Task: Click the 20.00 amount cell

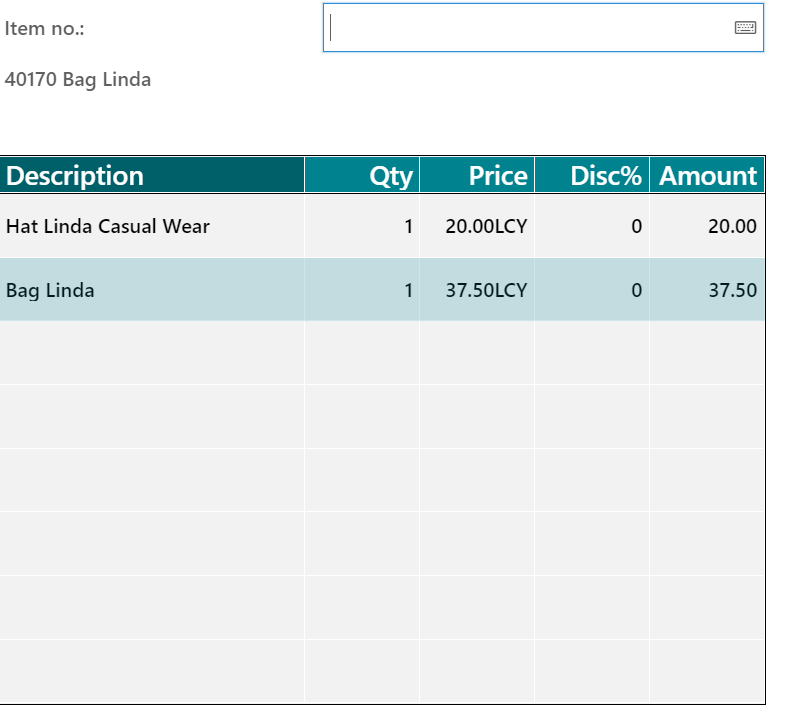Action: tap(732, 227)
